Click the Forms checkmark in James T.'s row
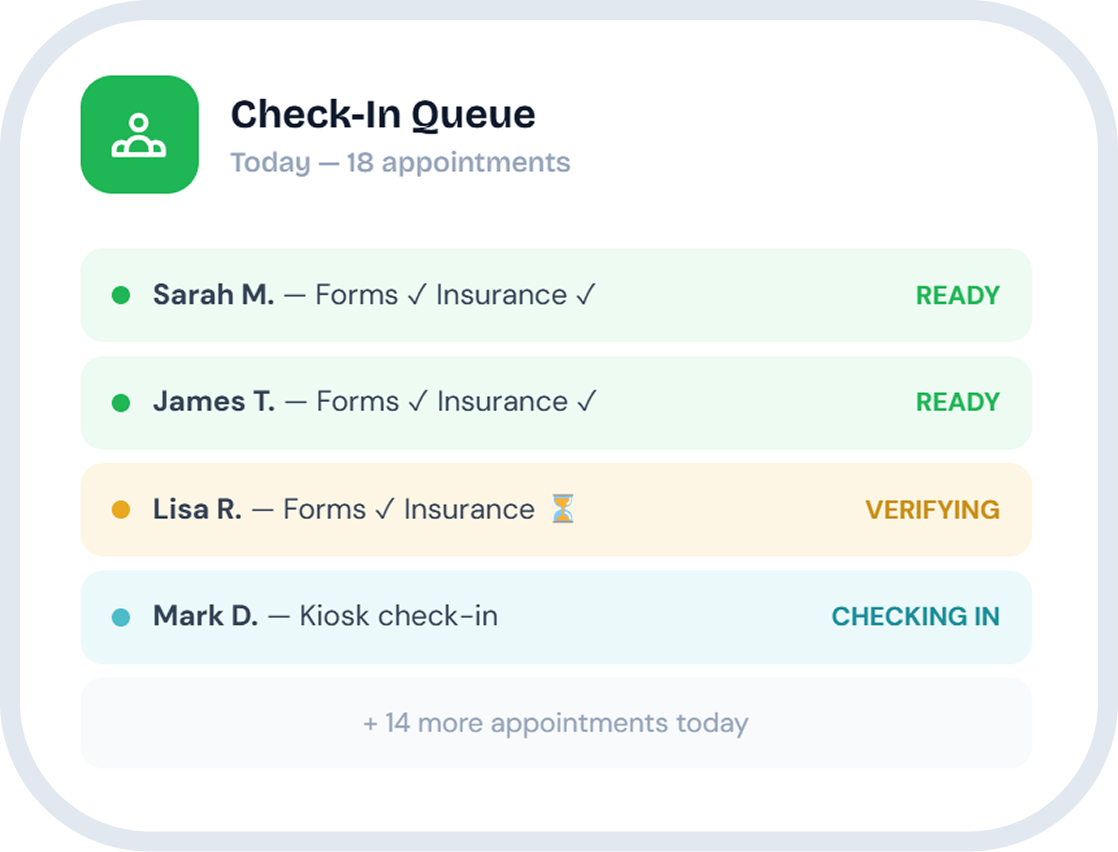The image size is (1118, 852). (x=417, y=402)
